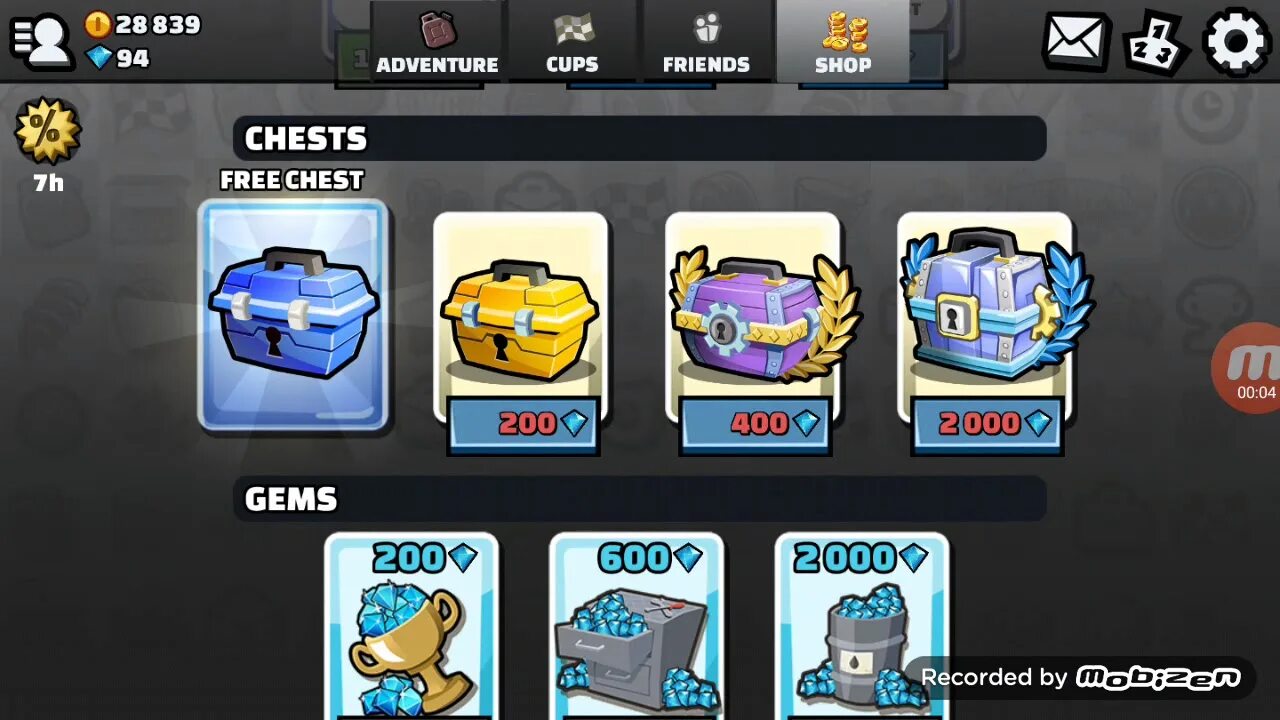
Task: Select the Shop tab
Action: pos(842,42)
